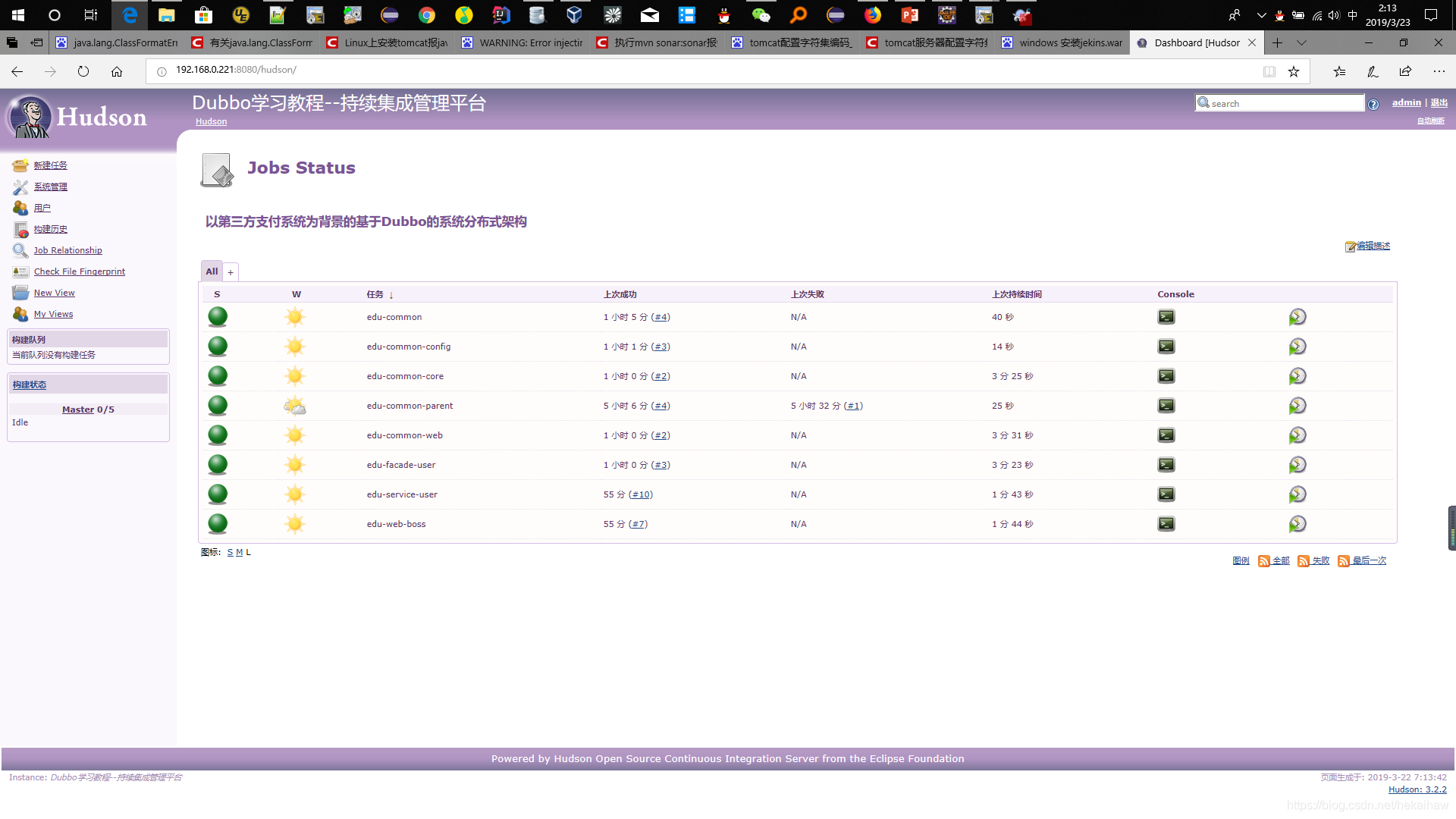Schedule a build for edu-service-user
Screen dimensions: 1456x819
(1298, 494)
